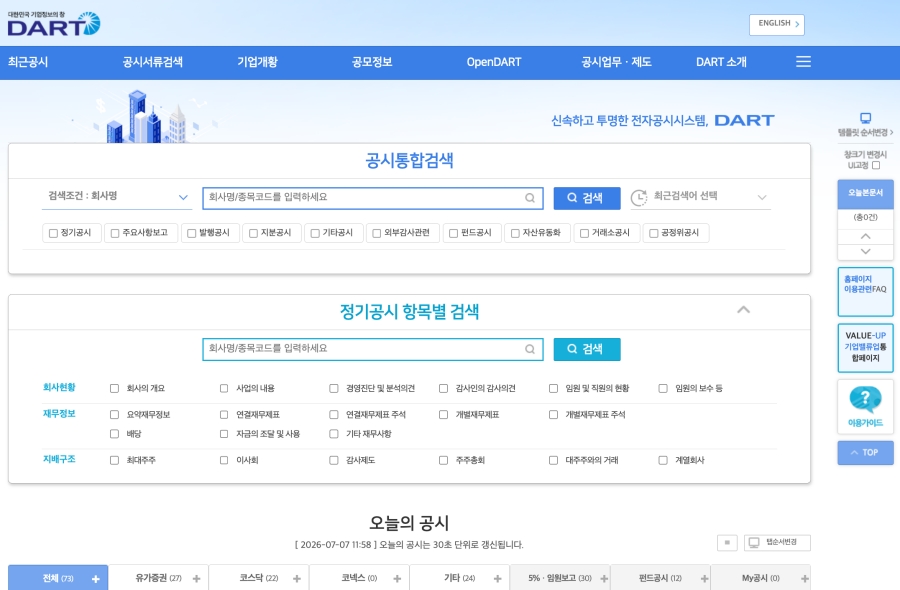The width and height of the screenshot is (900, 590).
Task: Switch to the 유가증권 (27) tab
Action: click(x=158, y=578)
